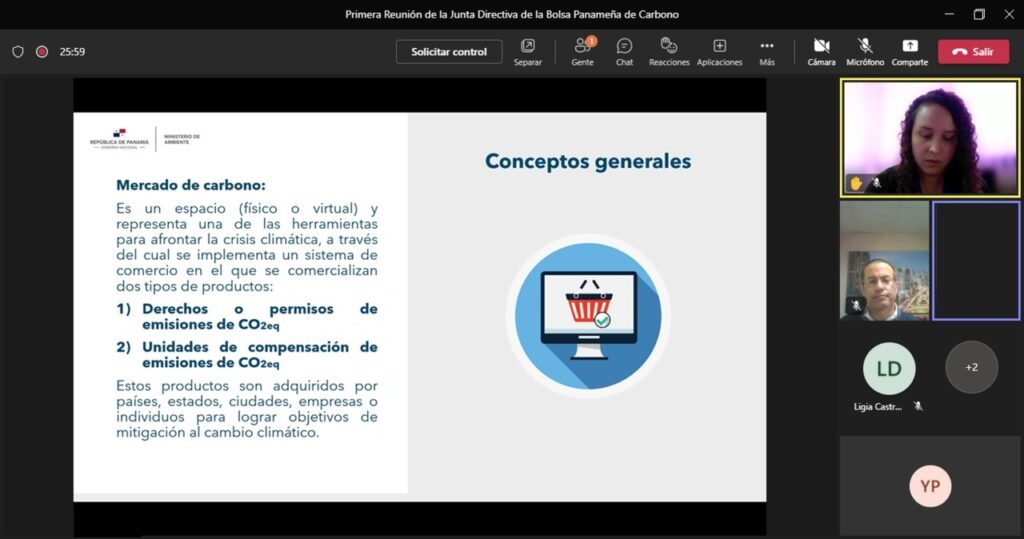The width and height of the screenshot is (1024, 539).
Task: Click muted mic icon on man's video
Action: (855, 305)
